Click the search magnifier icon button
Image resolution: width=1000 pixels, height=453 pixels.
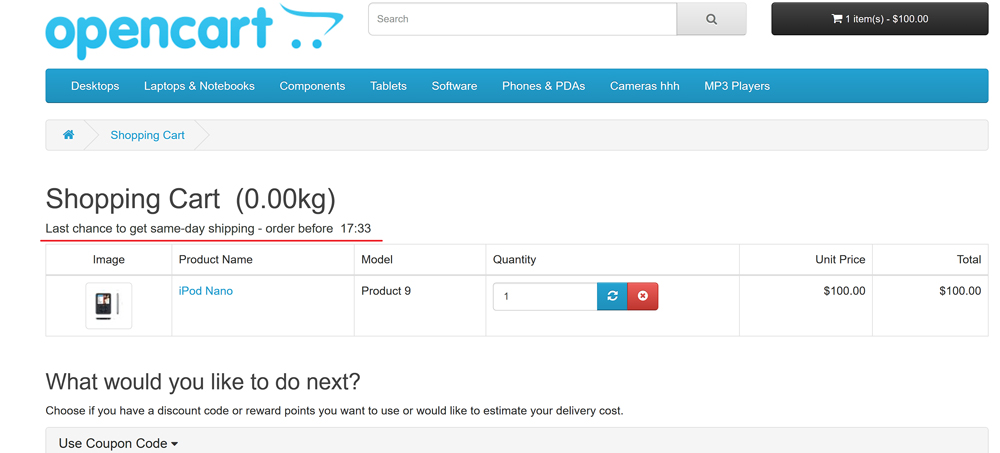[x=711, y=19]
